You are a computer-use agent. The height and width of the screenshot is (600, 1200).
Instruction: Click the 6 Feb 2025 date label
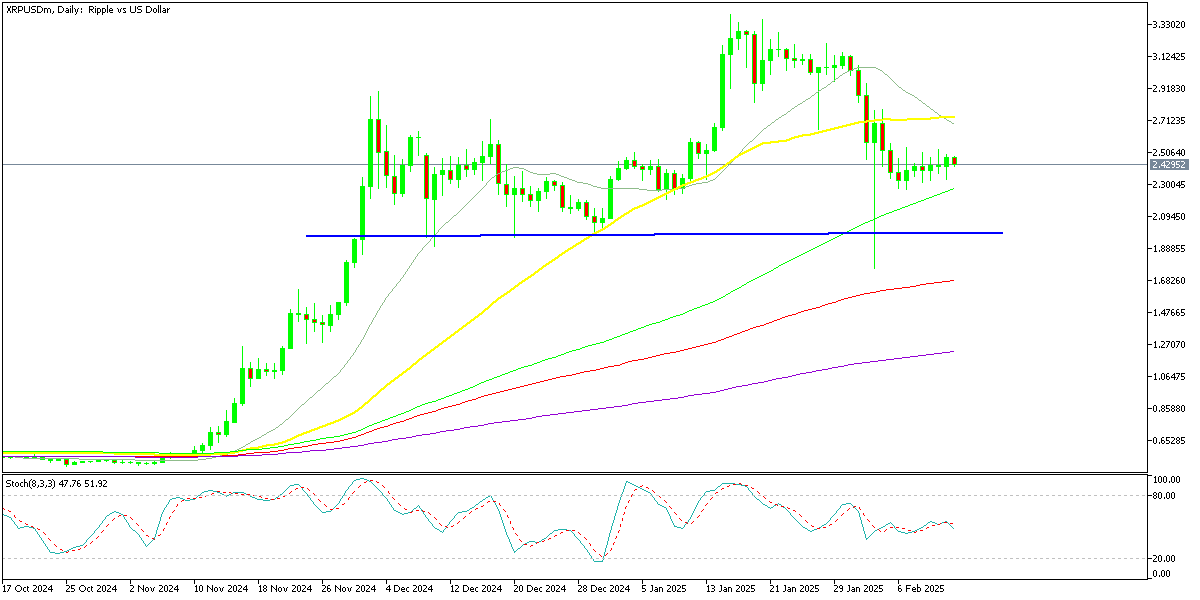[923, 590]
